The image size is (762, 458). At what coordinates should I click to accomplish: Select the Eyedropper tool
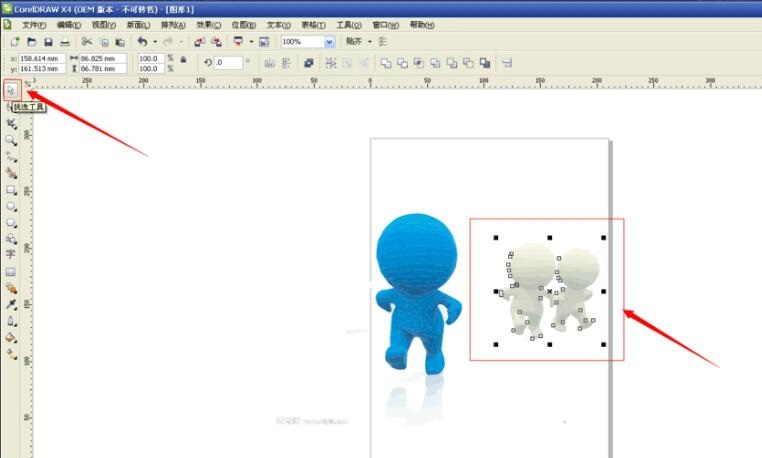pos(11,303)
